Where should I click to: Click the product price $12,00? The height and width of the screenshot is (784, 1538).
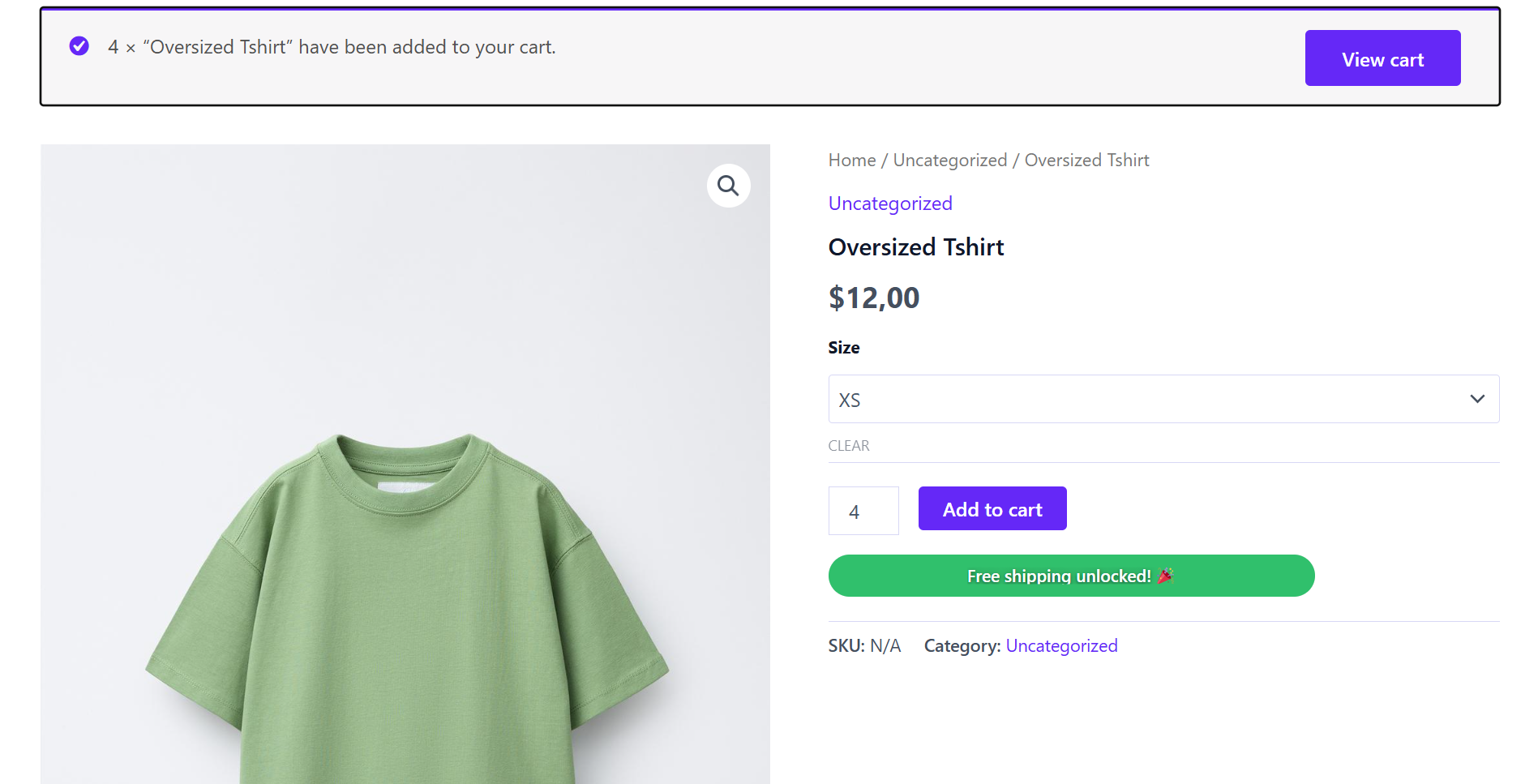[x=873, y=298]
